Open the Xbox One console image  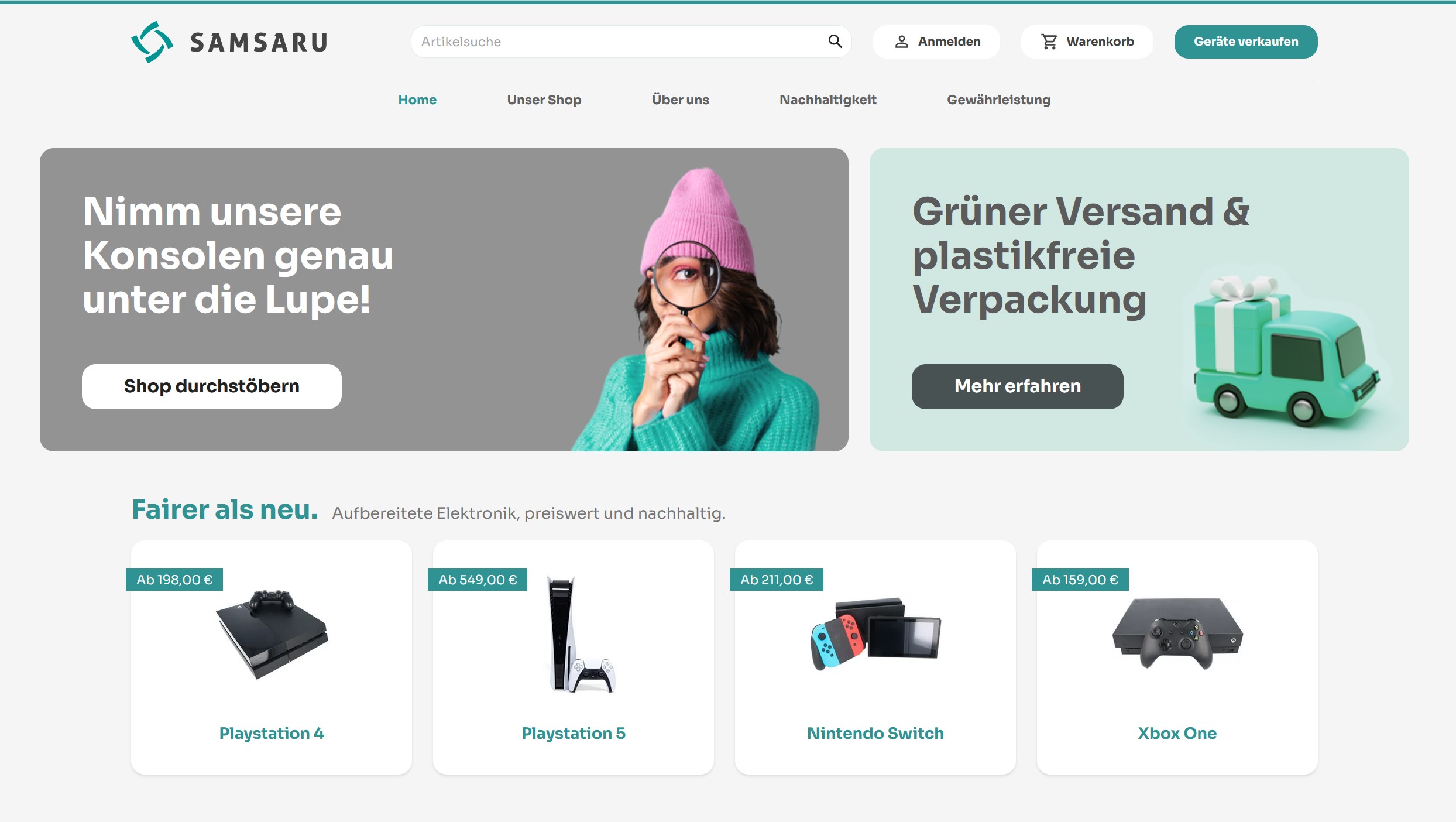(x=1177, y=633)
